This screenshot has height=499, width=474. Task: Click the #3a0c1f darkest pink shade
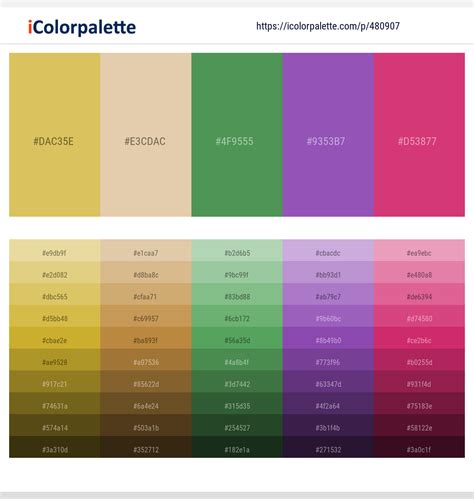click(x=419, y=447)
